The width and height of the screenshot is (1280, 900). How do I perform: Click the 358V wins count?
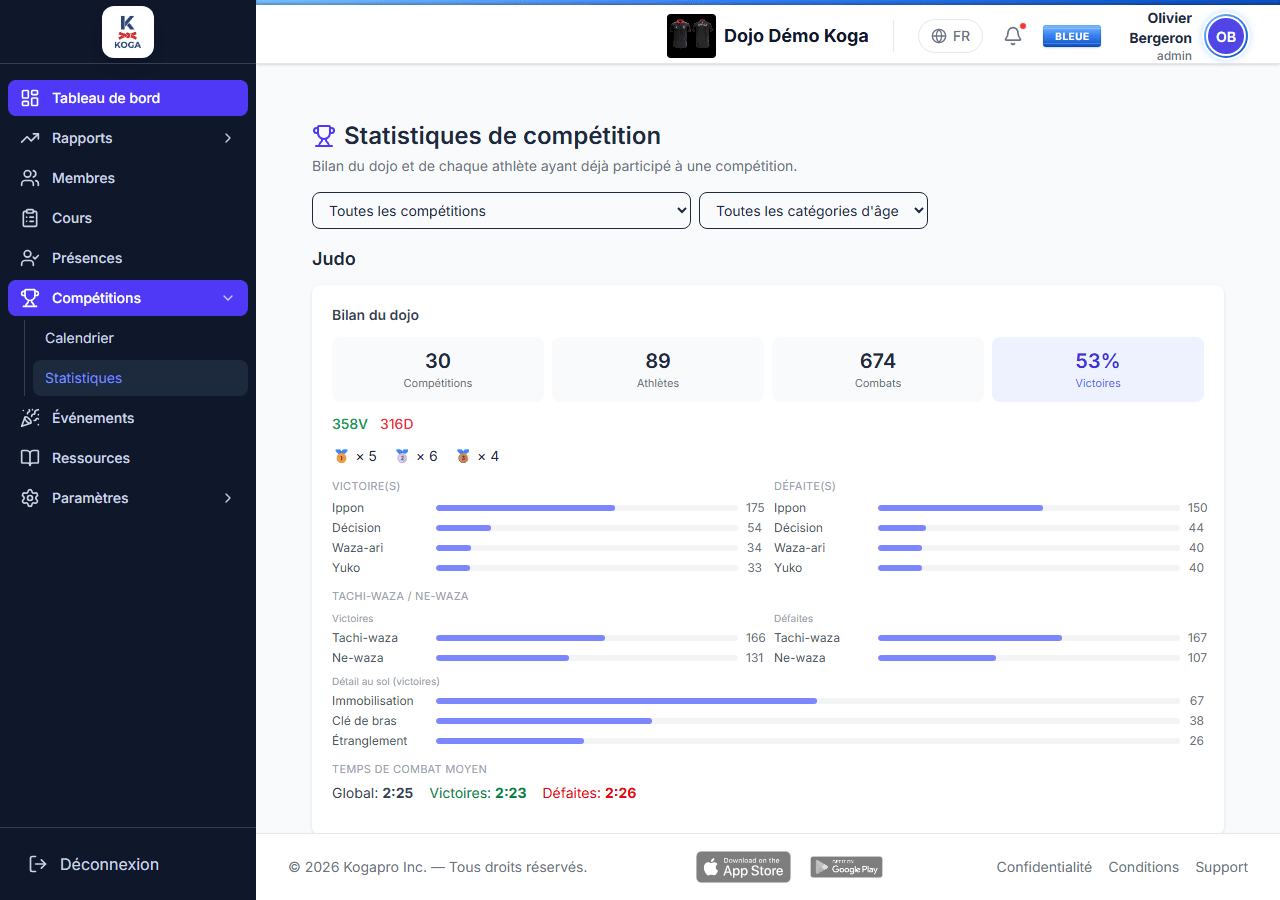tap(350, 424)
